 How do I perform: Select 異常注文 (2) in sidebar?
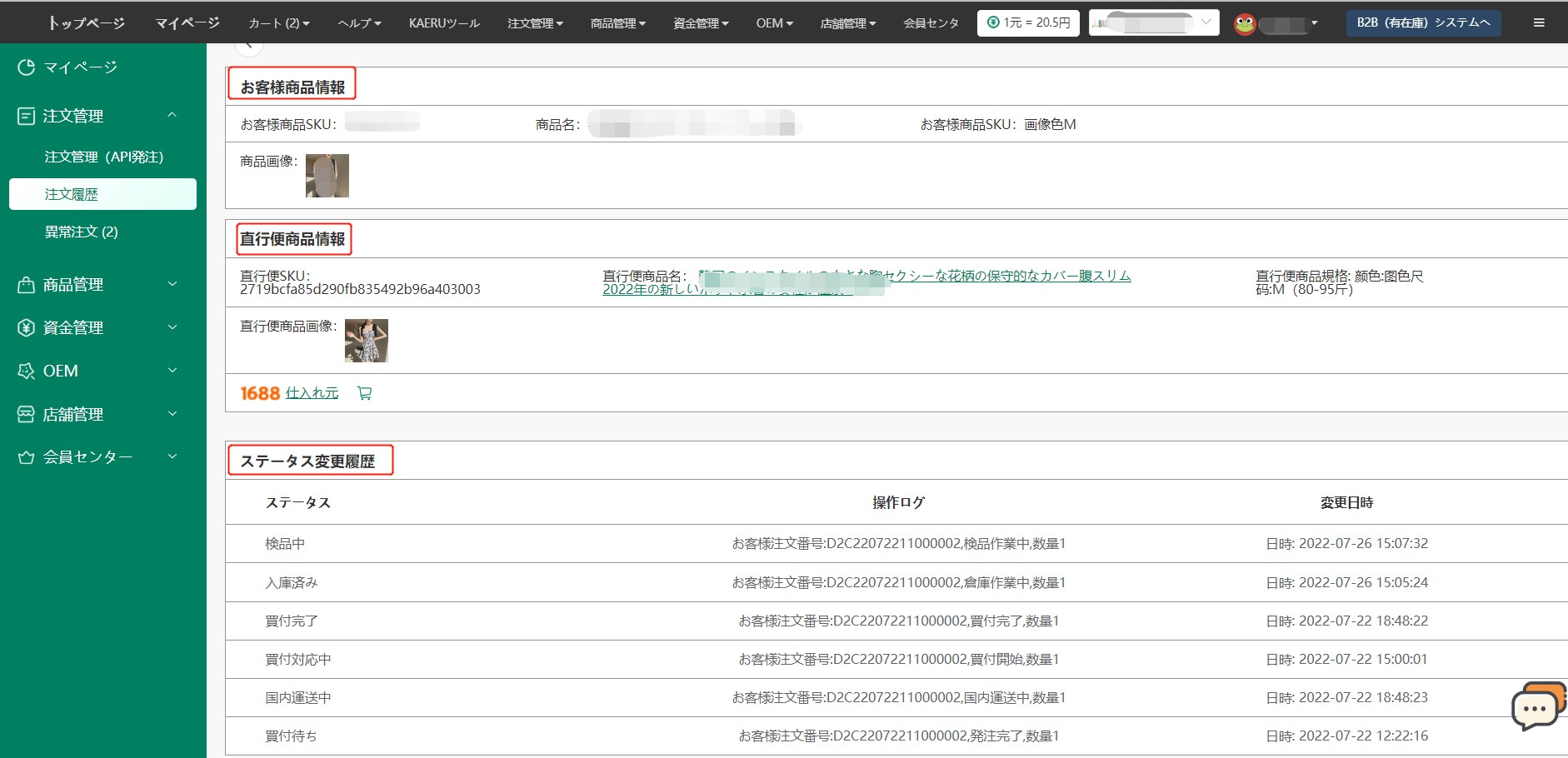pos(81,232)
